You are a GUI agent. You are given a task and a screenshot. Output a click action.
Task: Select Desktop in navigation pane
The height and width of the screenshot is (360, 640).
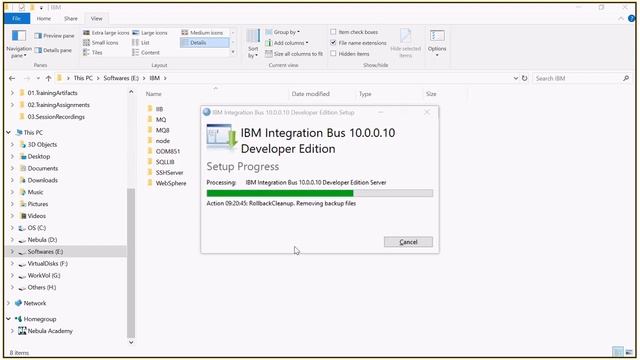(x=39, y=156)
